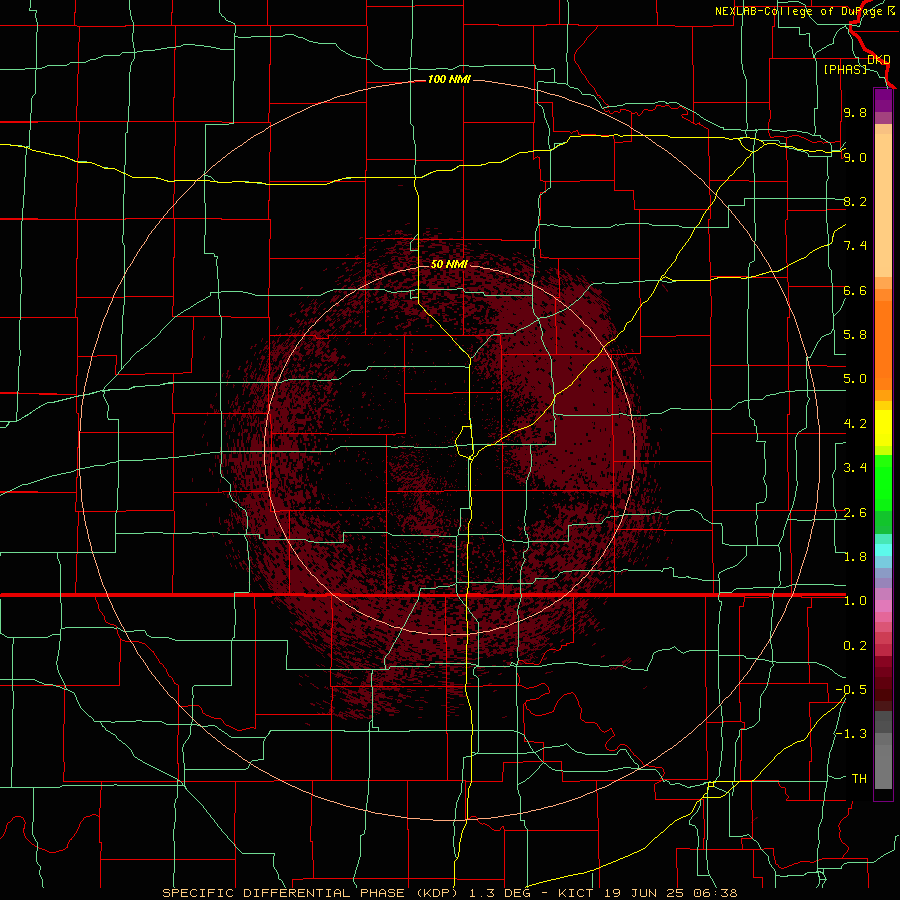This screenshot has width=900, height=900.
Task: Click the TH threshold label on the legend
Action: click(x=859, y=779)
